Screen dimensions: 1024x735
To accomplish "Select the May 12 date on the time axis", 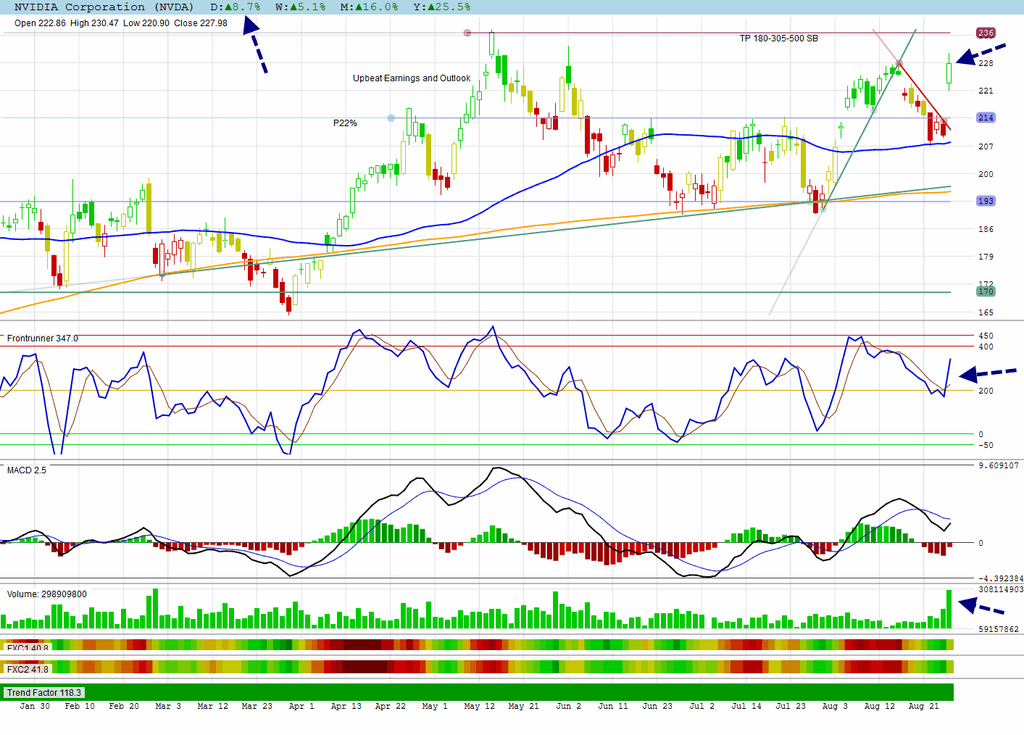I will [x=479, y=706].
